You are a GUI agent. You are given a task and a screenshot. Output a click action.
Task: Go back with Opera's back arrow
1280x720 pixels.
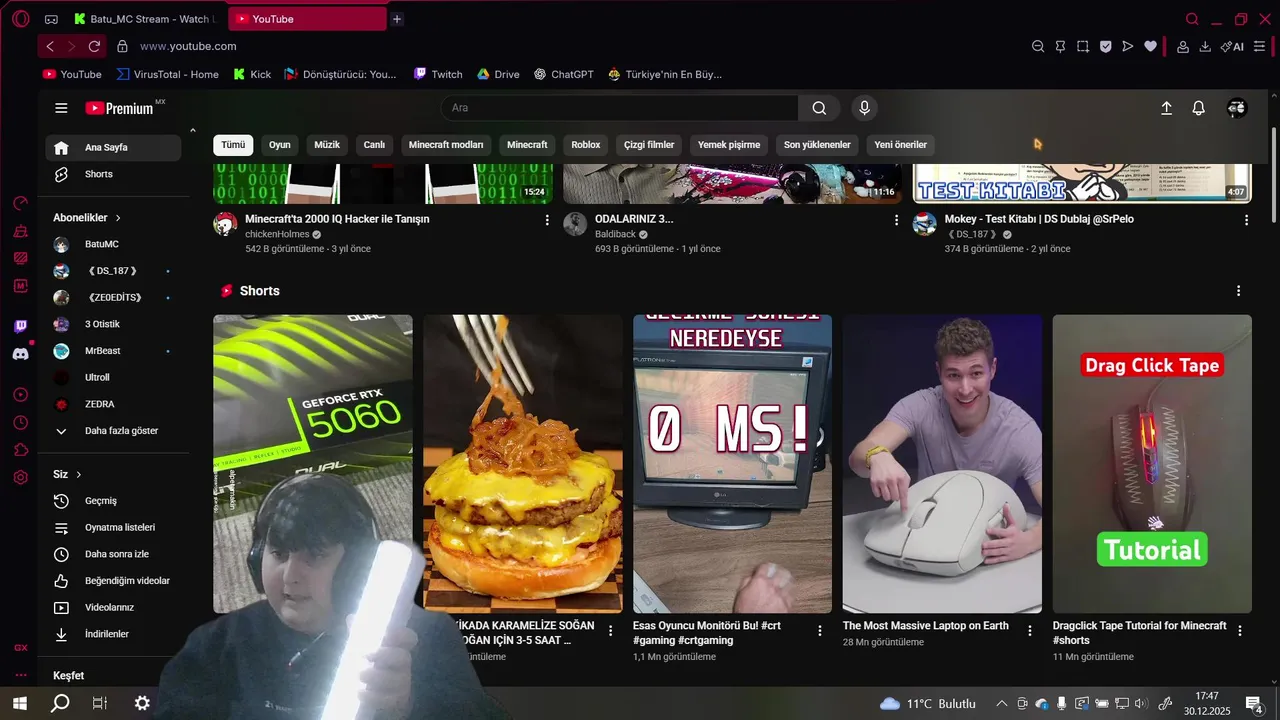[50, 46]
